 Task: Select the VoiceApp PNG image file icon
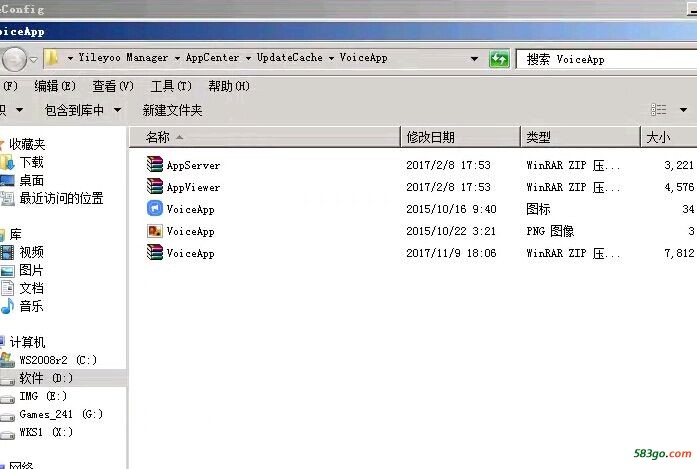155,230
